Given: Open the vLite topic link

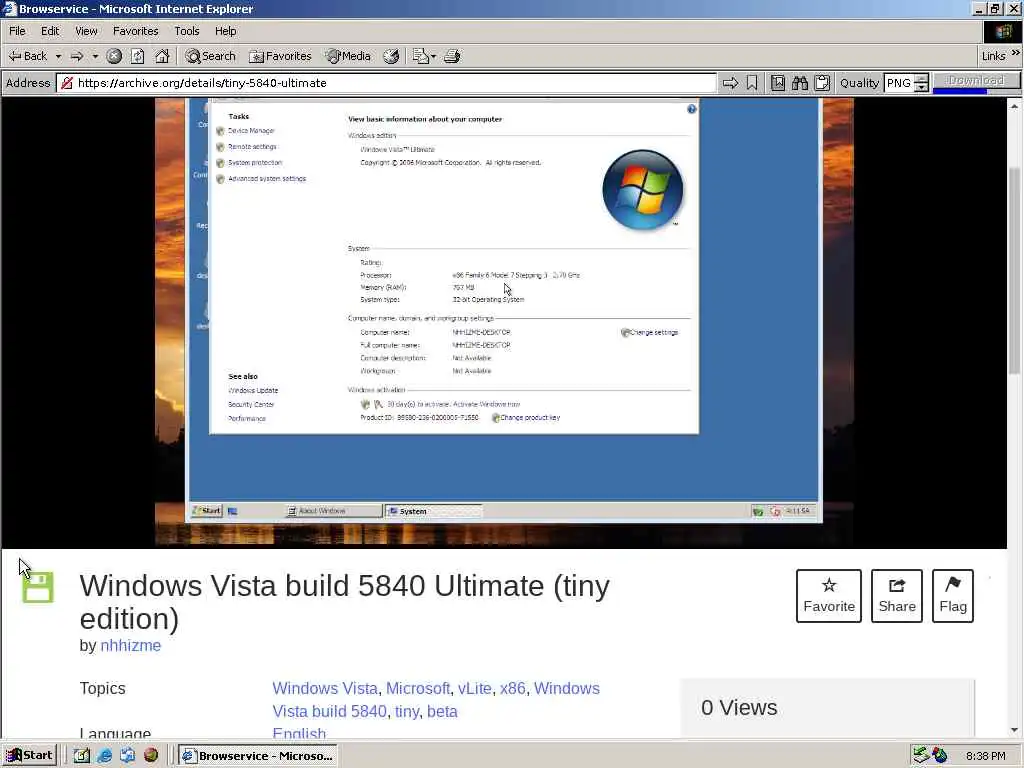Looking at the screenshot, I should coord(474,688).
